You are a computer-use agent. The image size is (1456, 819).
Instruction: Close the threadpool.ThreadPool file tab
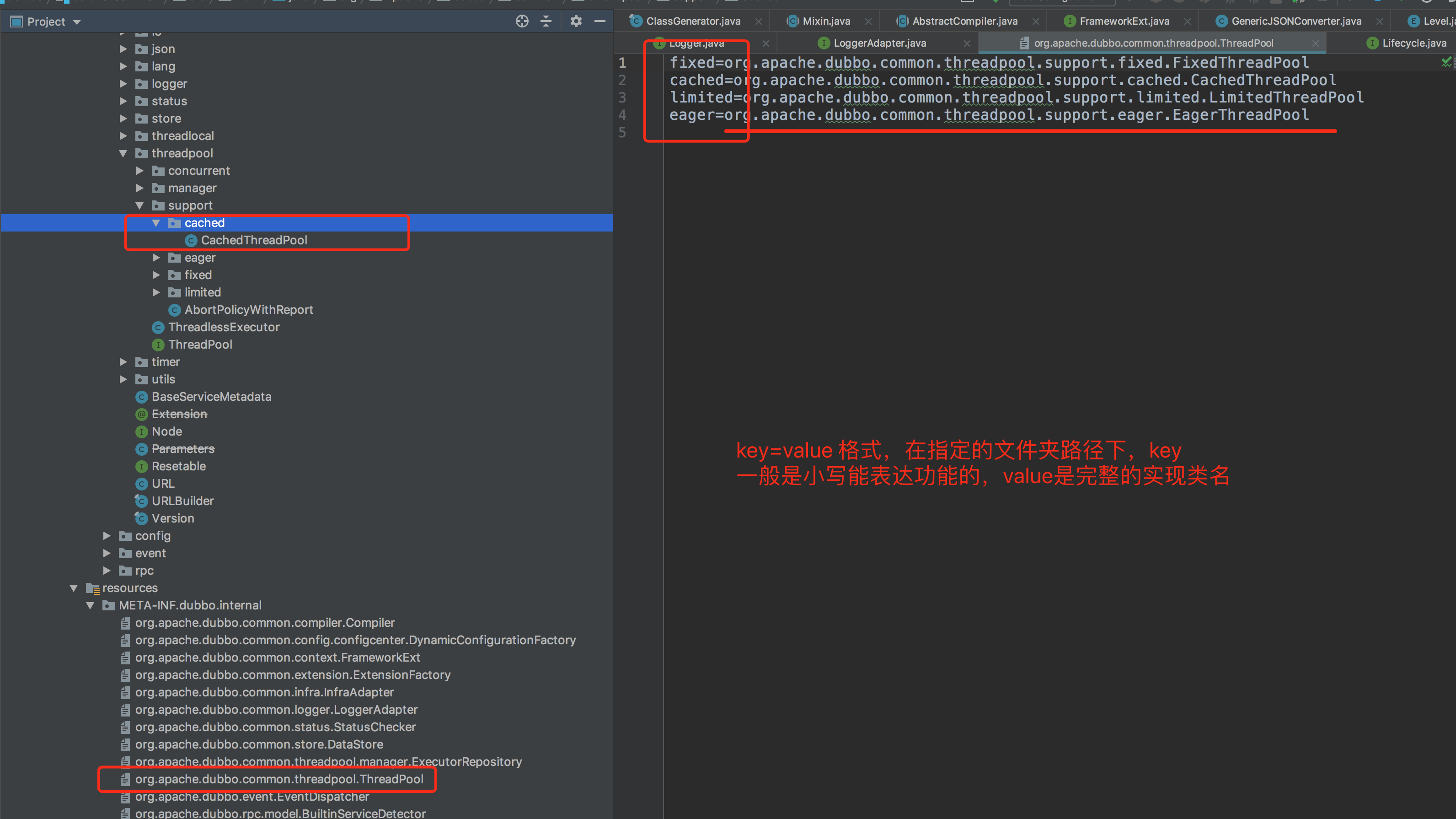(1315, 43)
